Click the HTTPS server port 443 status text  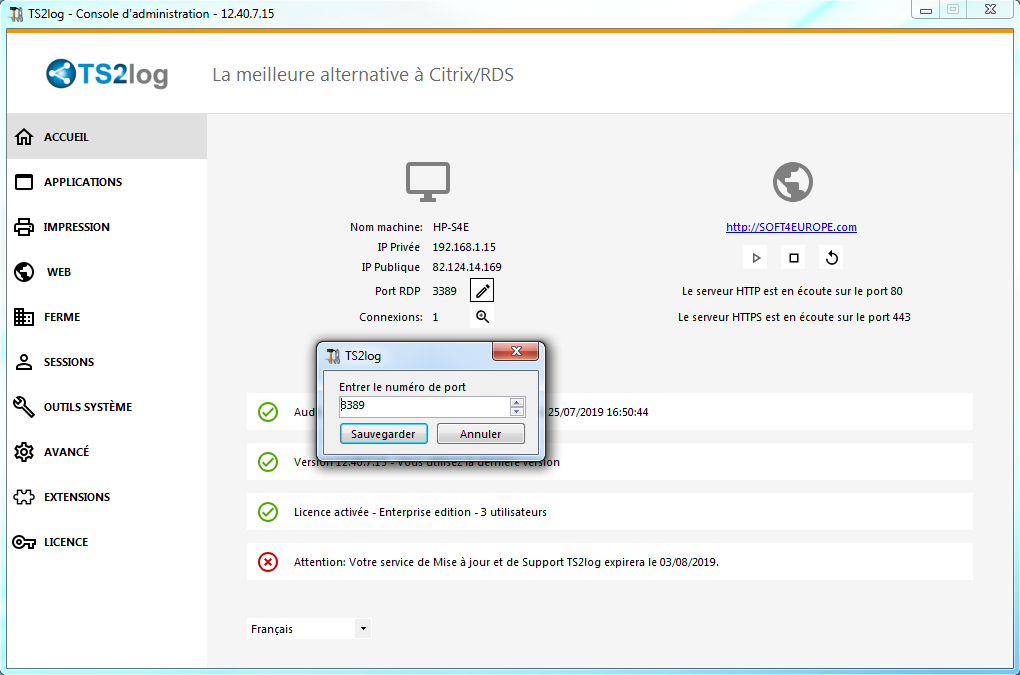(794, 317)
